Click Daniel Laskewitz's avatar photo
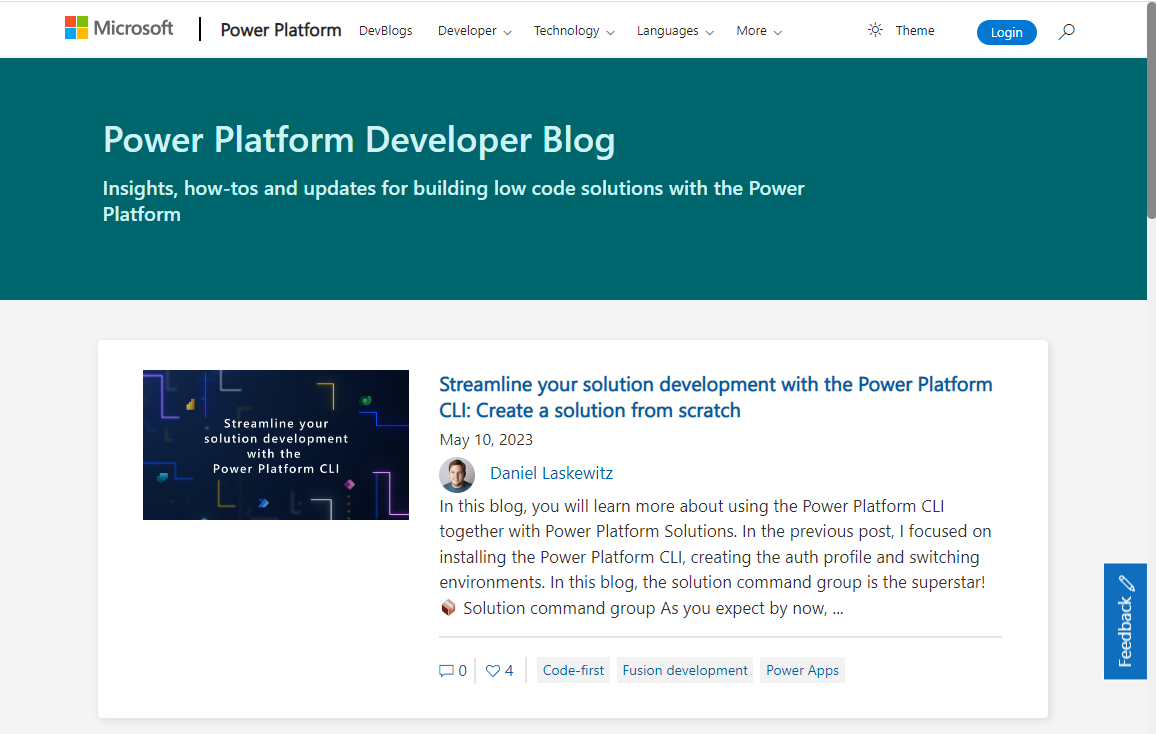The image size is (1156, 734). [x=456, y=472]
